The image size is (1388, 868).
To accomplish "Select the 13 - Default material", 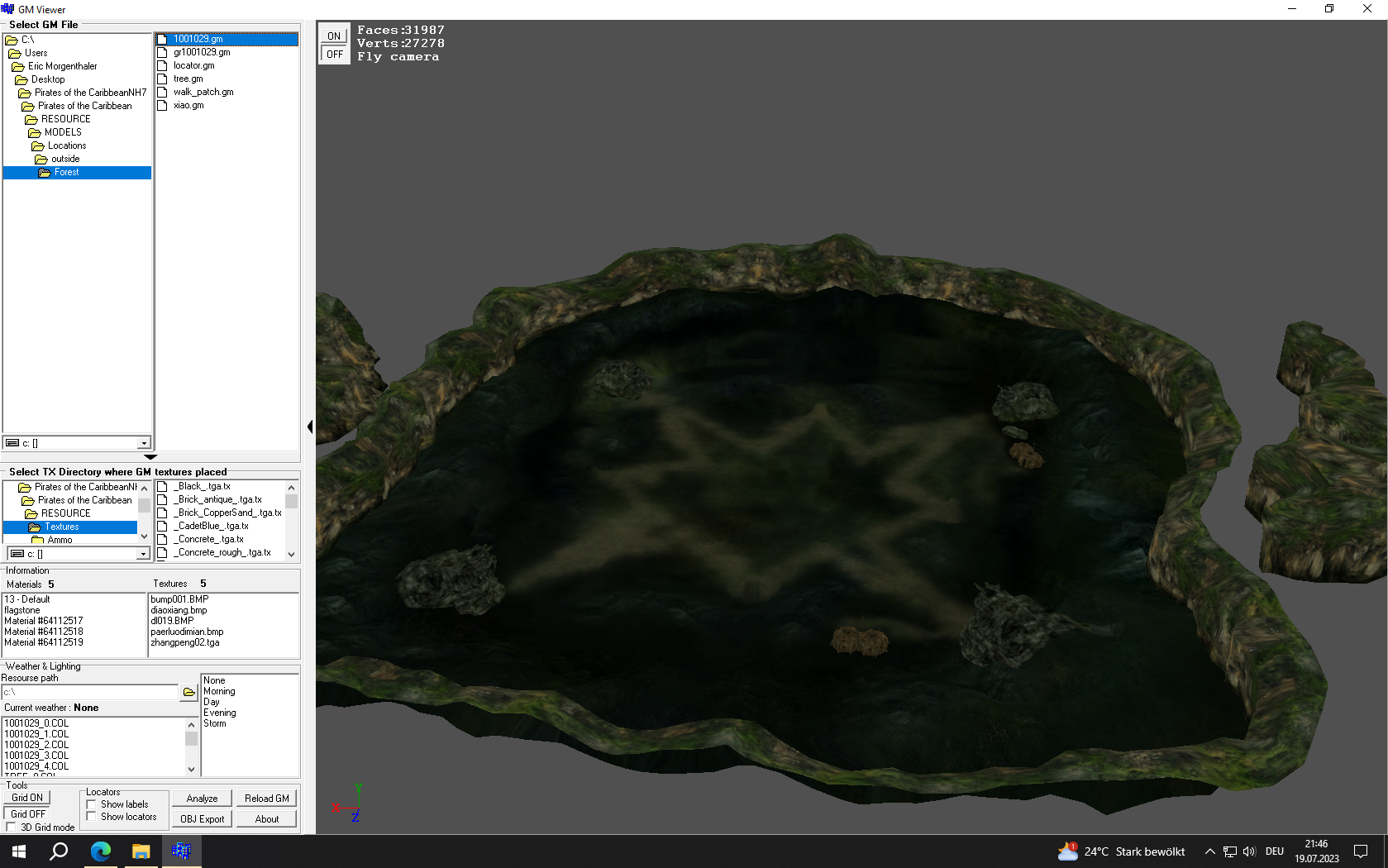I will tap(27, 599).
